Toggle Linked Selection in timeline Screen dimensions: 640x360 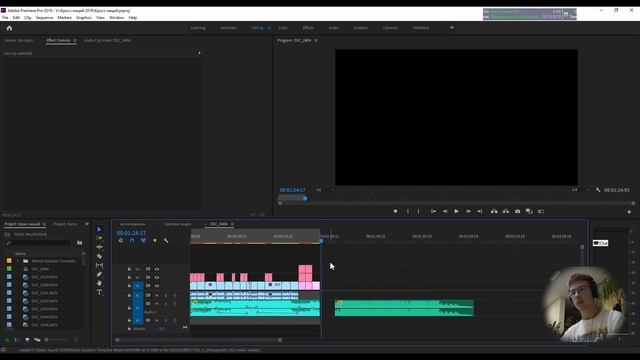[143, 240]
